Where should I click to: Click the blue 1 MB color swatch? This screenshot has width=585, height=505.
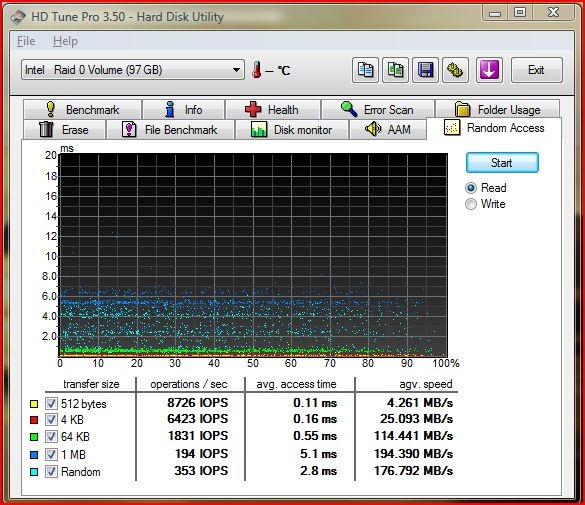tap(34, 455)
